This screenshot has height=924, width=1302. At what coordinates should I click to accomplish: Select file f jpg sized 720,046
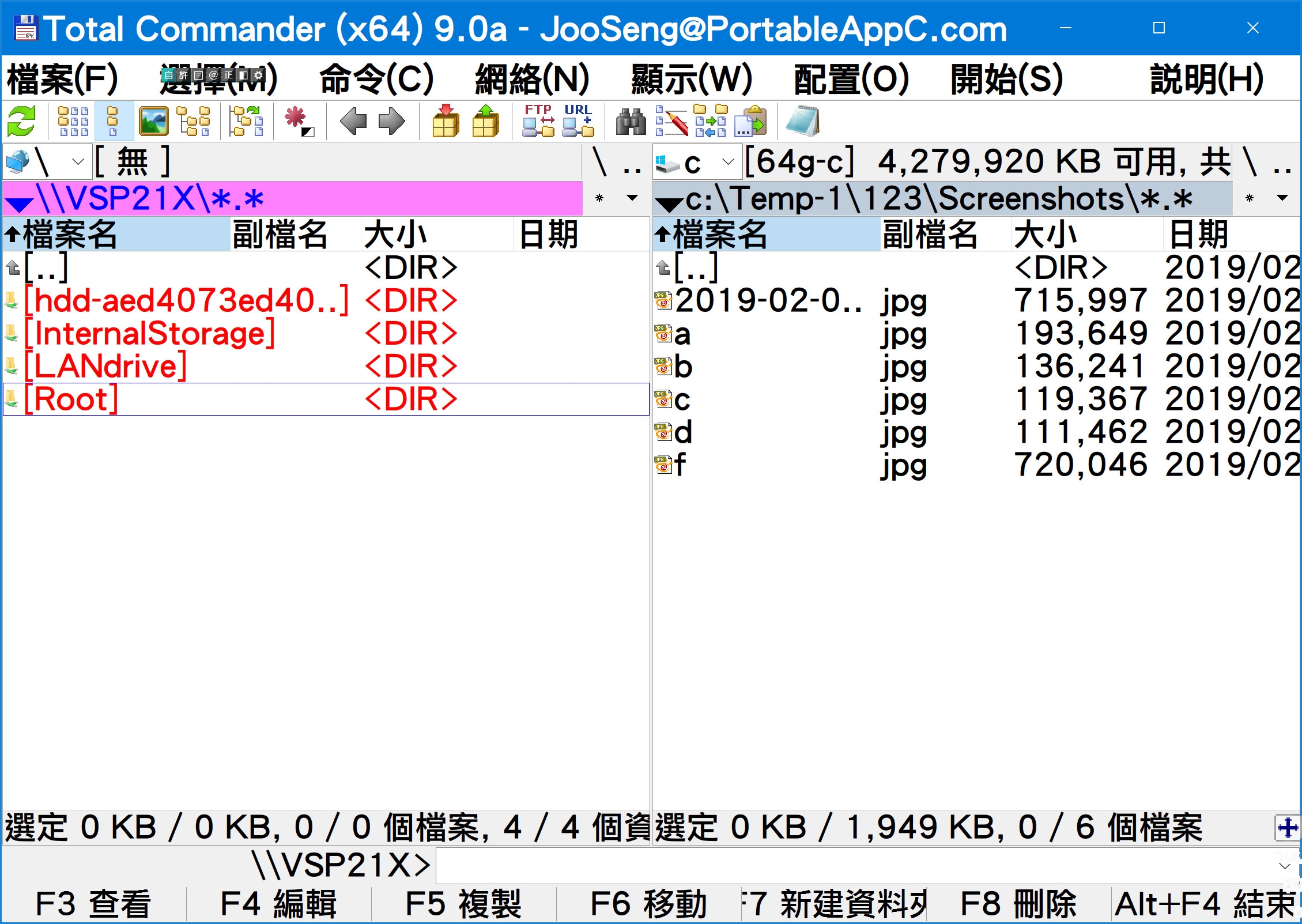point(976,465)
